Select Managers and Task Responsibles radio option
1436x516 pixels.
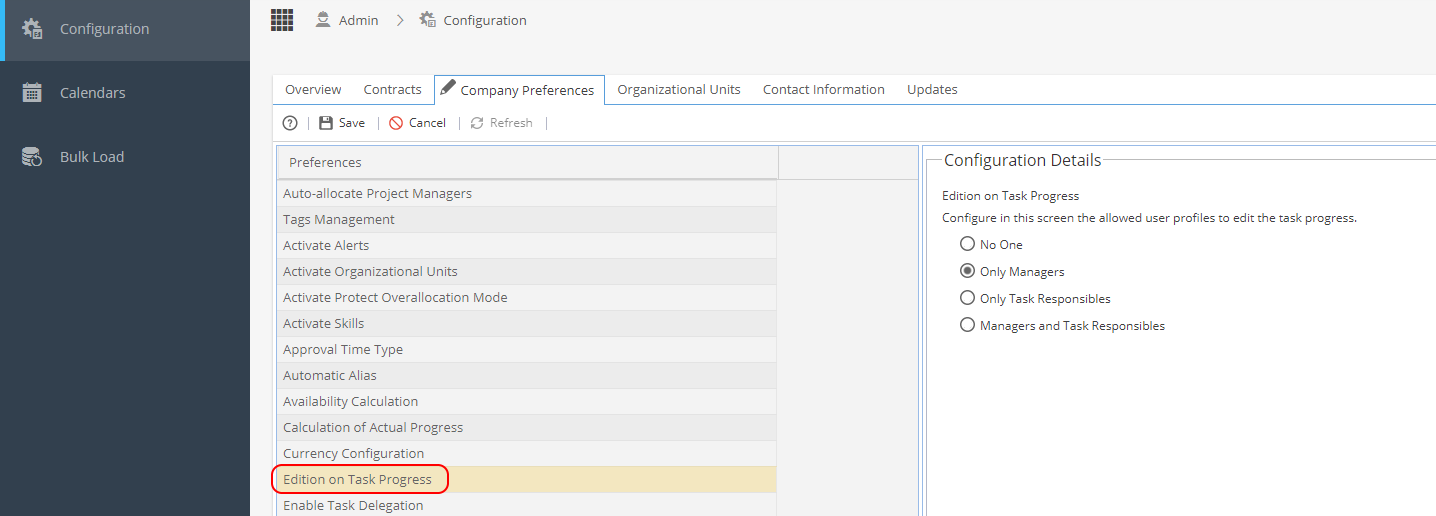click(967, 325)
